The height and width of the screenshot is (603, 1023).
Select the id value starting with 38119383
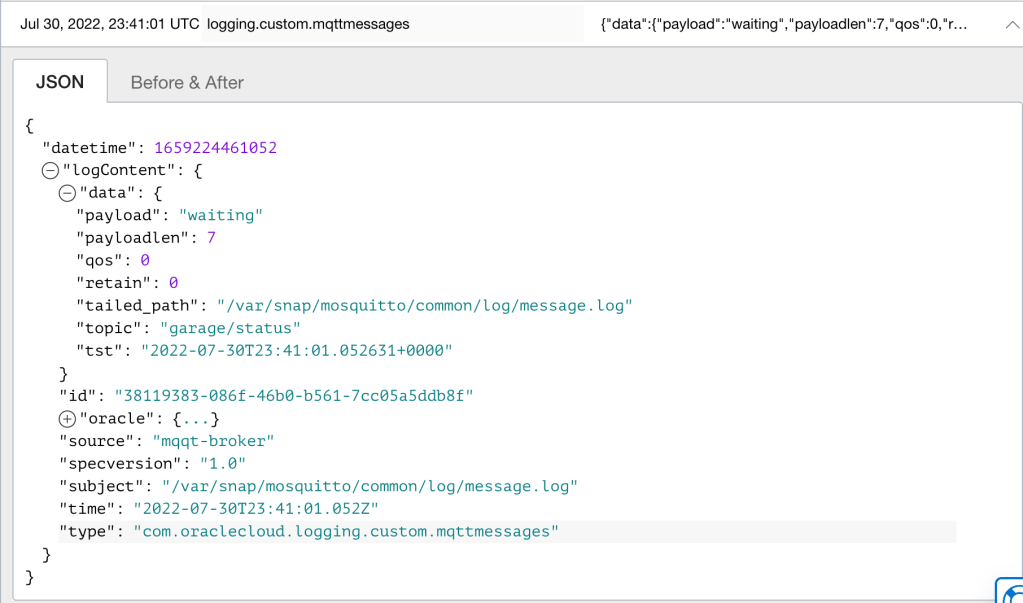coord(293,396)
